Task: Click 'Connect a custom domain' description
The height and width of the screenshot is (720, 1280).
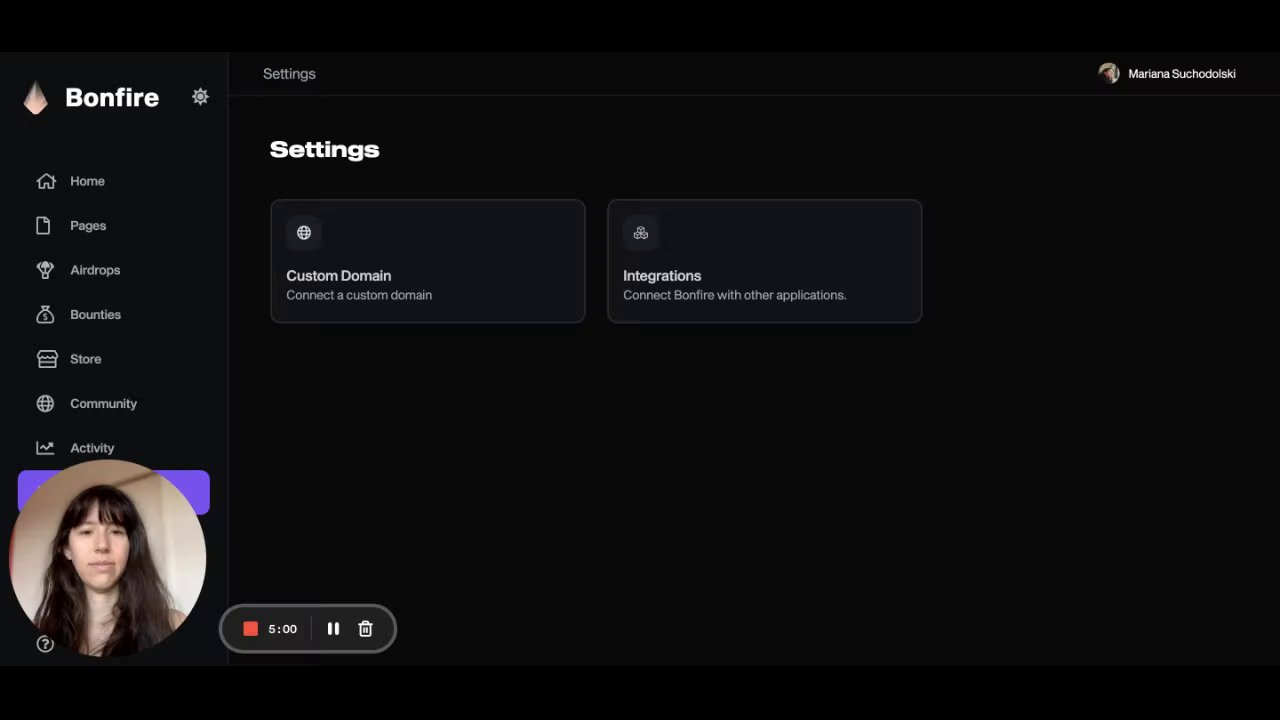Action: 359,295
